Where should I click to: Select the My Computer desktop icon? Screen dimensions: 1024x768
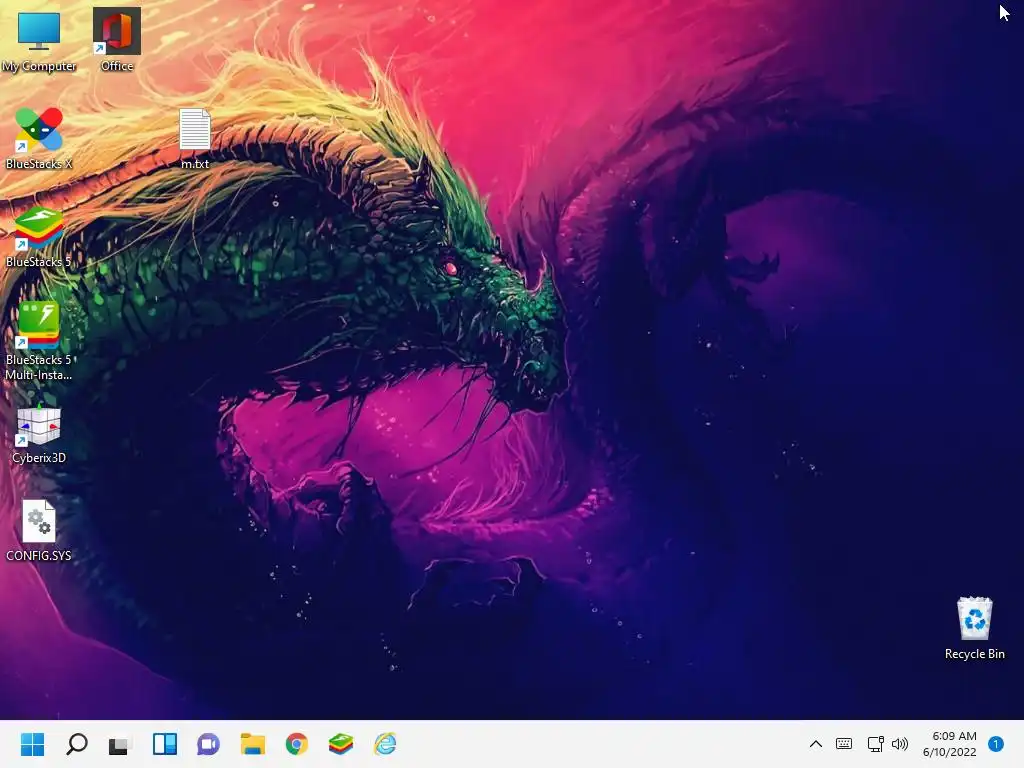point(39,40)
